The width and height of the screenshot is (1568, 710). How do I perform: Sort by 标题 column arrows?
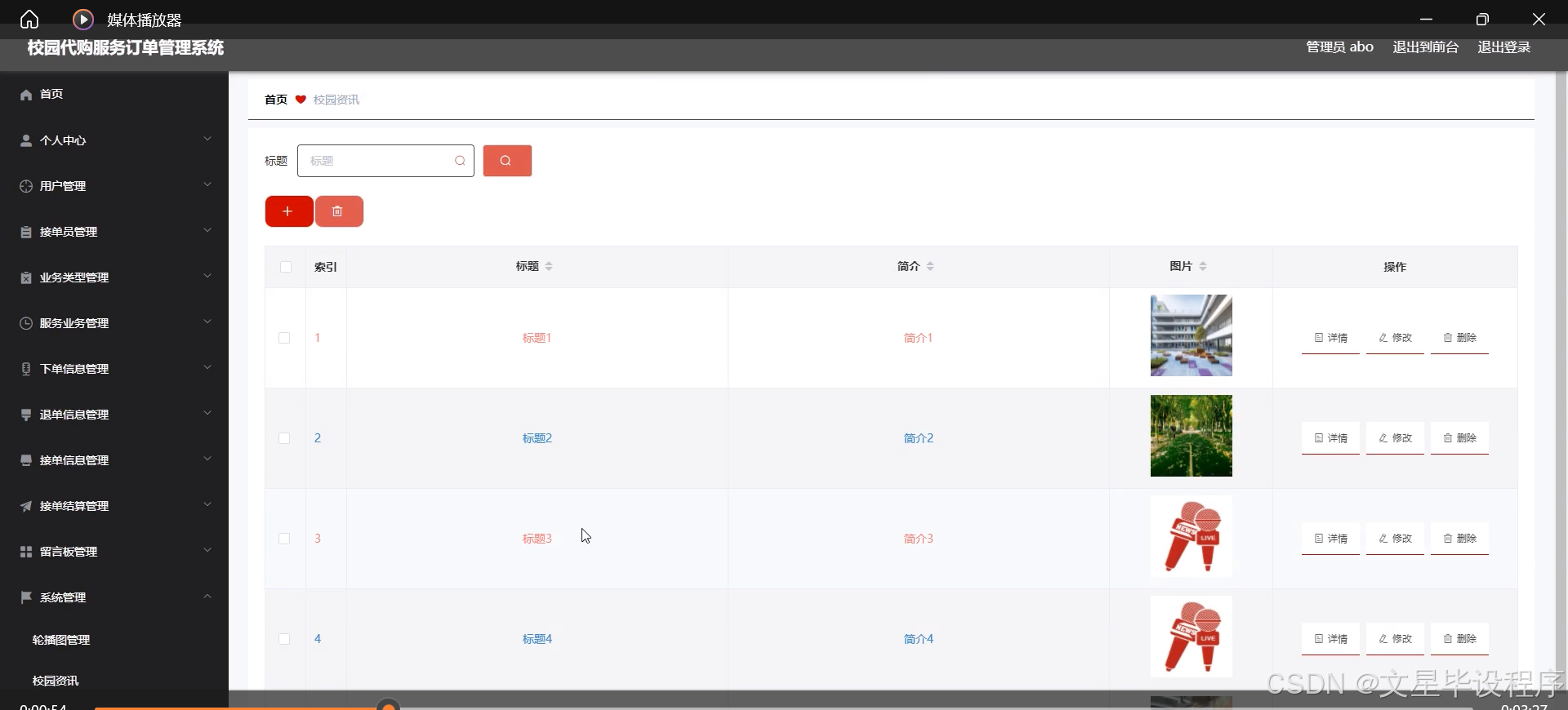(x=549, y=266)
